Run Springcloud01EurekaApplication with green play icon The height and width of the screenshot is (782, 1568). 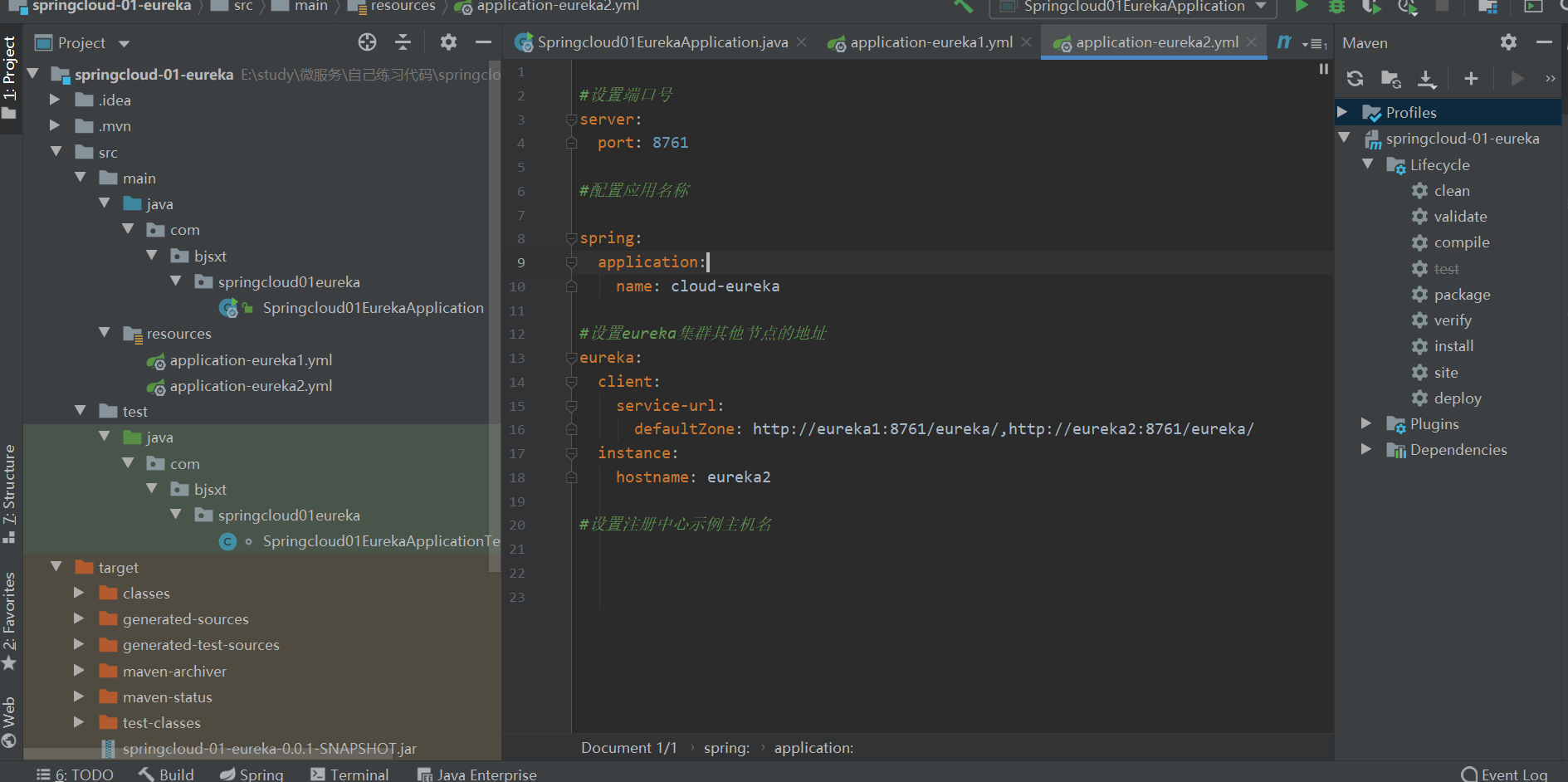tap(1302, 7)
